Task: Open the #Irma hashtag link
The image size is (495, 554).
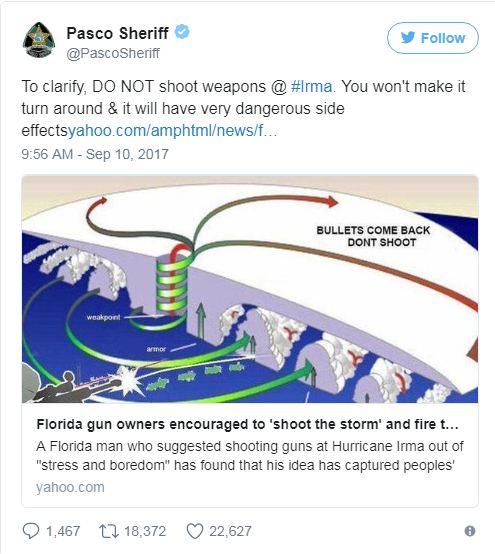Action: [x=311, y=87]
